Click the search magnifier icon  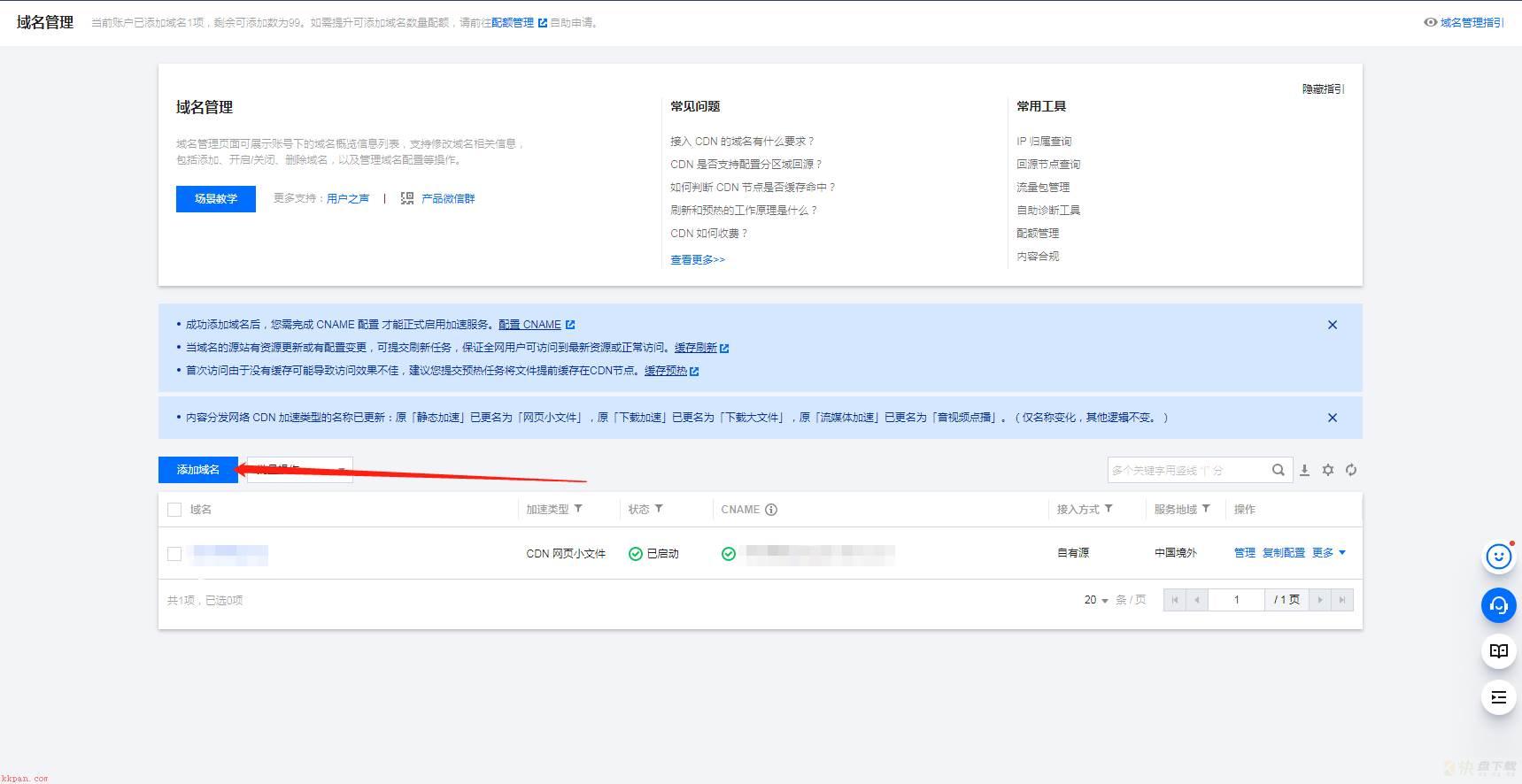pos(1279,470)
